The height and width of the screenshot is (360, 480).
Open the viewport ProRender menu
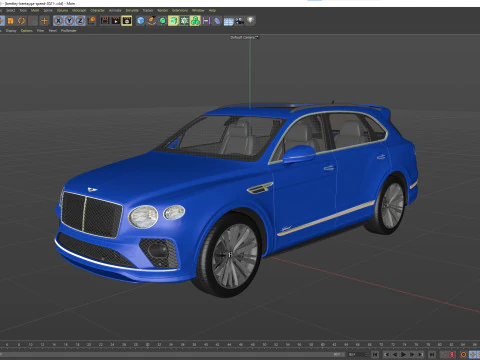69,31
